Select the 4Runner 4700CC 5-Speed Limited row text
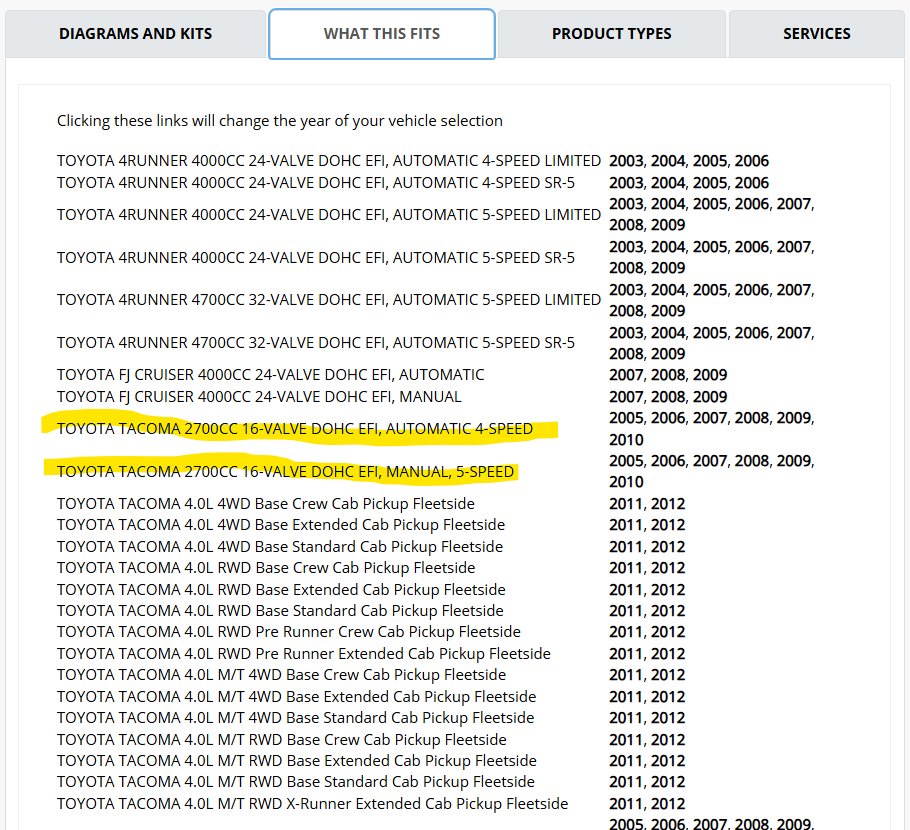This screenshot has width=910, height=830. pos(328,300)
